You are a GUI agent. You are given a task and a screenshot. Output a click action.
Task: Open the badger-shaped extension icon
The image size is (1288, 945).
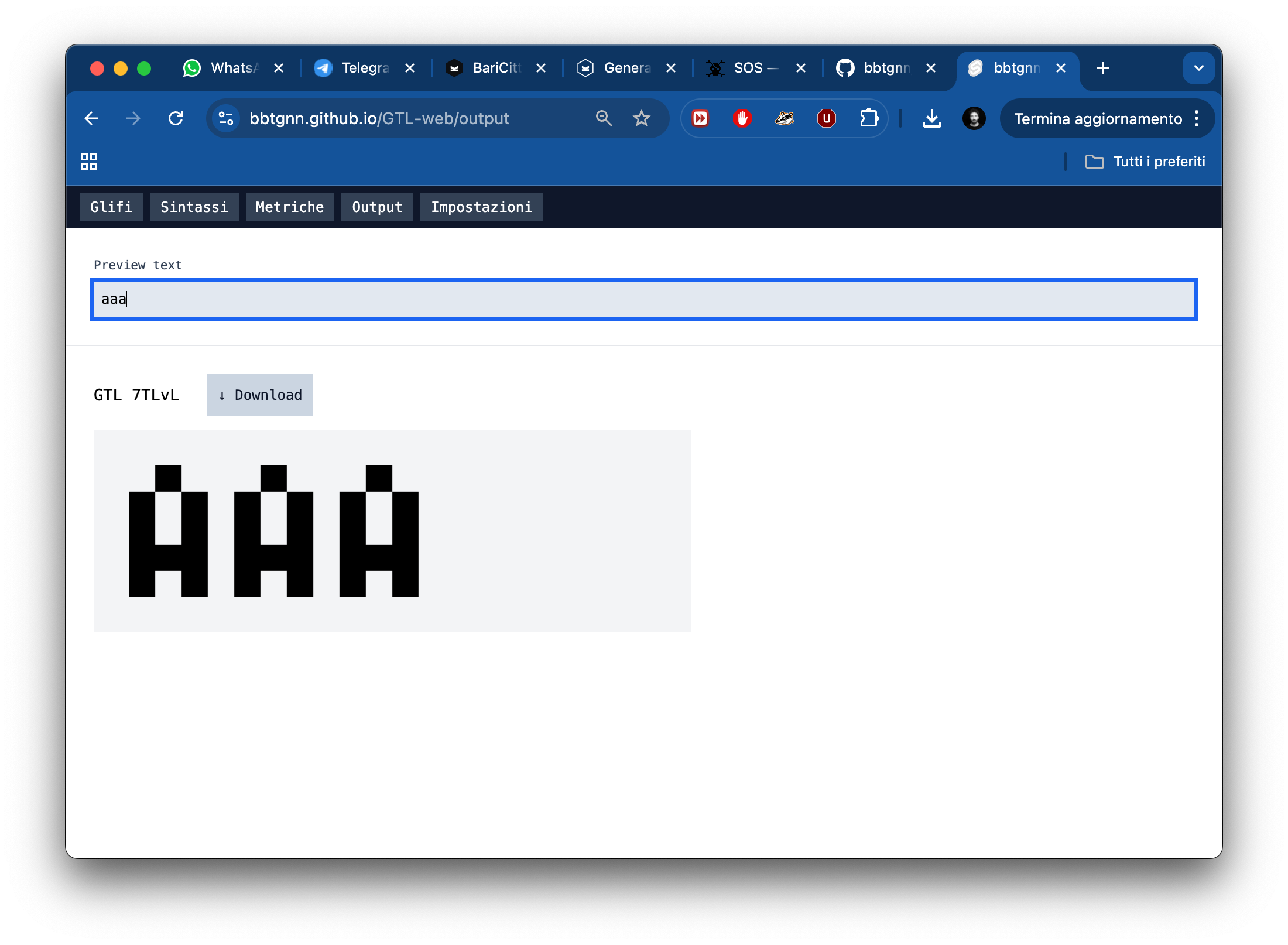(x=785, y=119)
